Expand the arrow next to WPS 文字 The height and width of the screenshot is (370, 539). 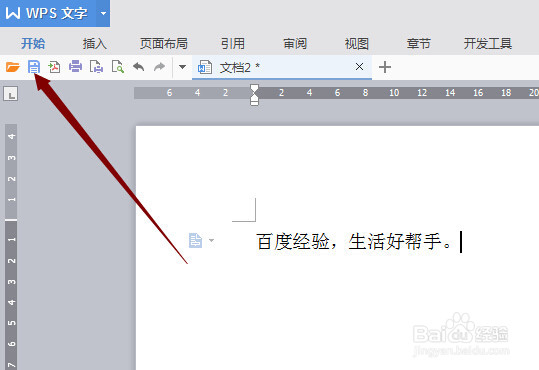(103, 14)
